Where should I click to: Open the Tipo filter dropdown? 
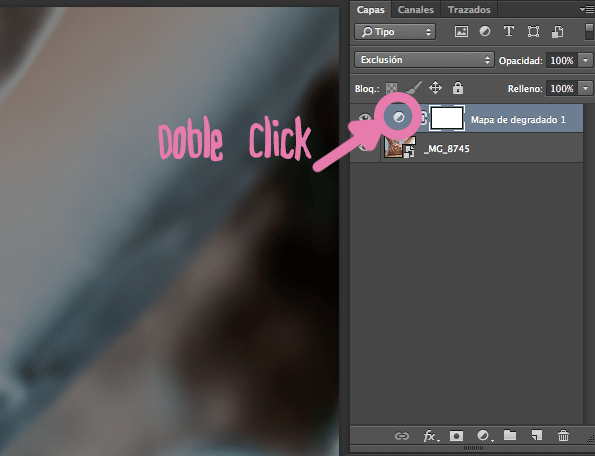coord(395,32)
